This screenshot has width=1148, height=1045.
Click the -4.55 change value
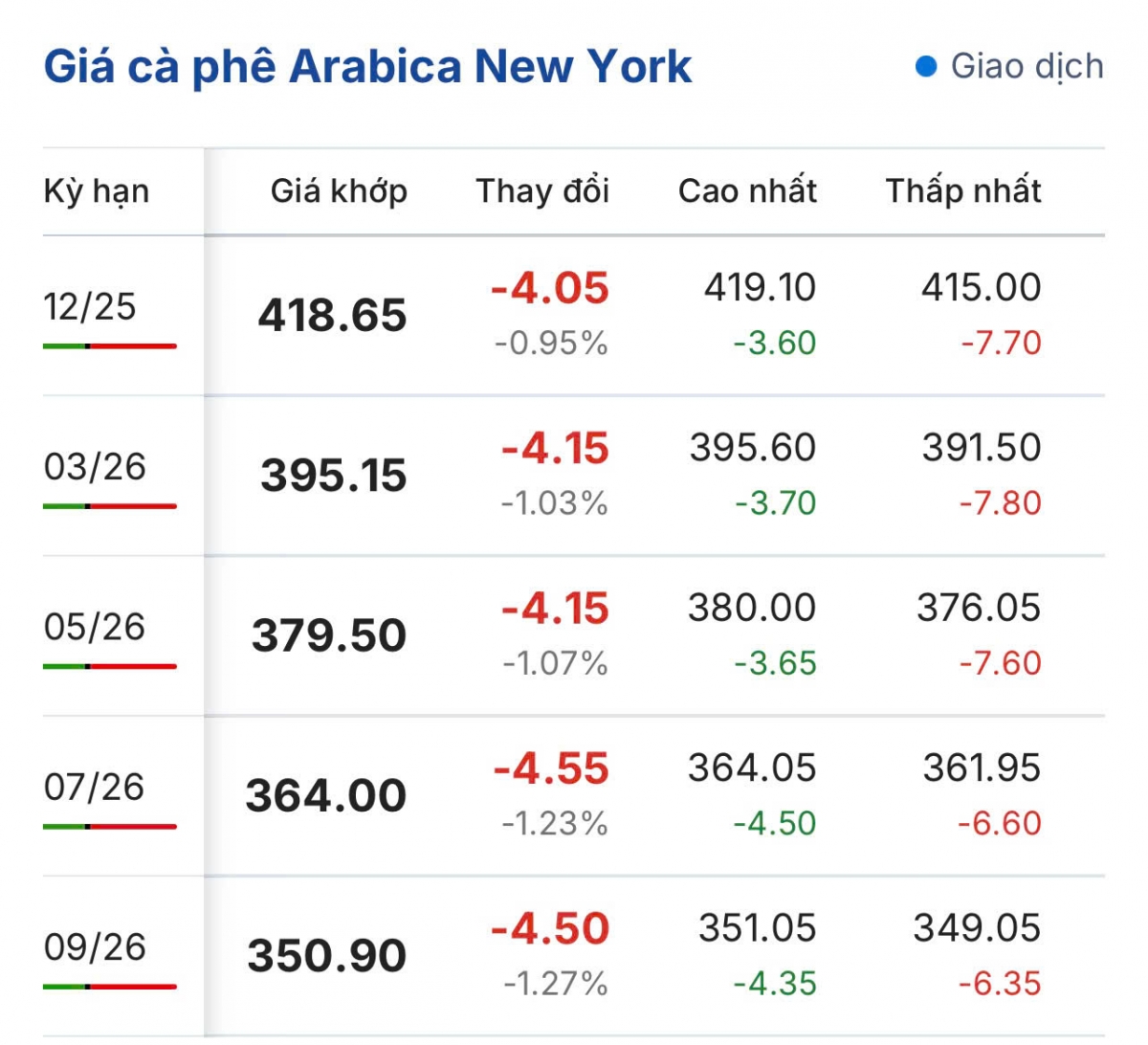[551, 769]
